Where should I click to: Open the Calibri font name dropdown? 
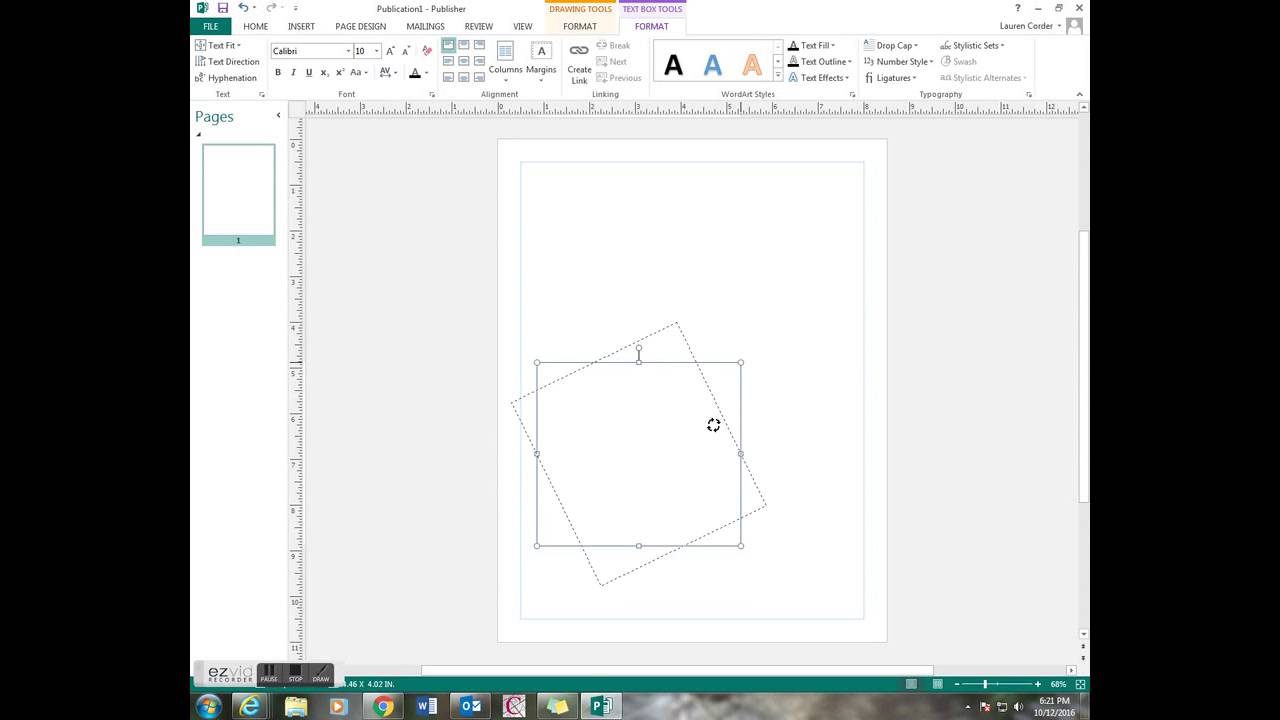coord(348,51)
